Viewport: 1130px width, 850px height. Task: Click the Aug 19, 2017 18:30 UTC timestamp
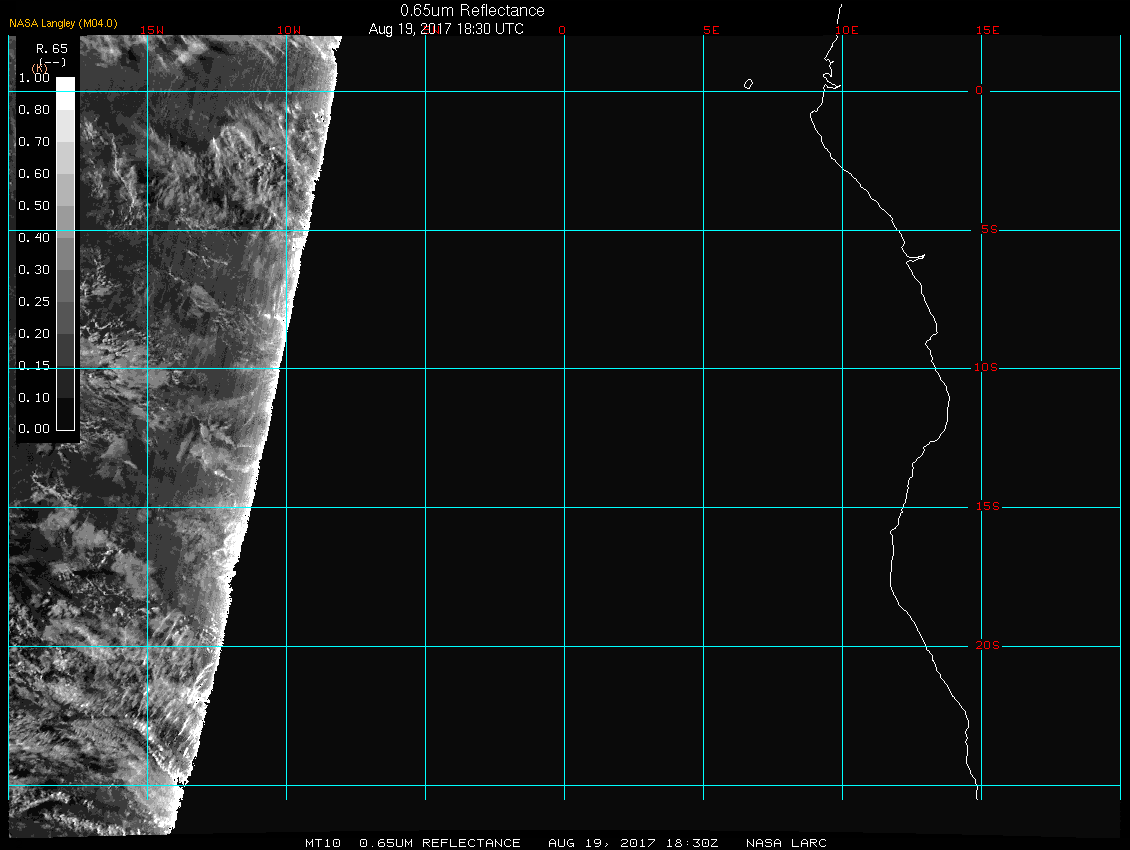[x=446, y=29]
